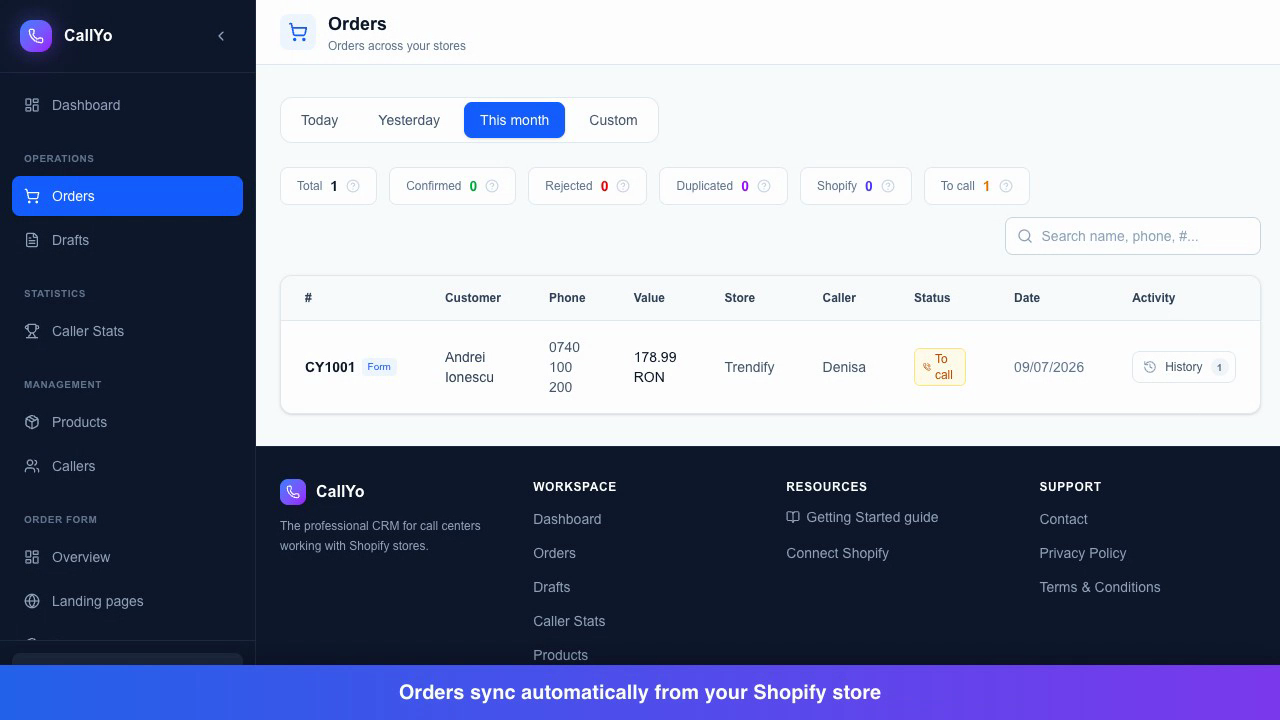Click the help icon next to Duplicated

[x=764, y=186]
